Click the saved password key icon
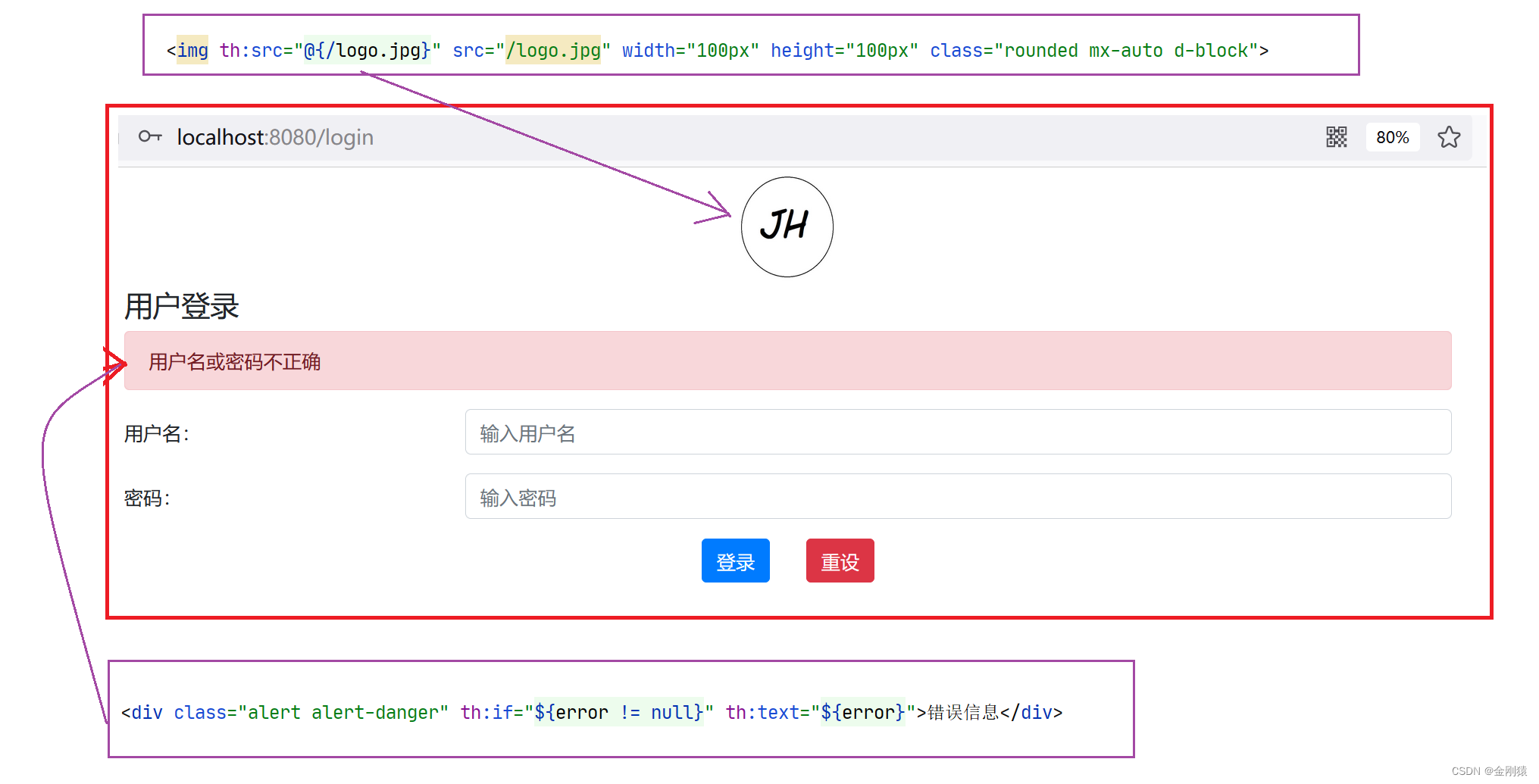1539x784 pixels. pos(150,136)
